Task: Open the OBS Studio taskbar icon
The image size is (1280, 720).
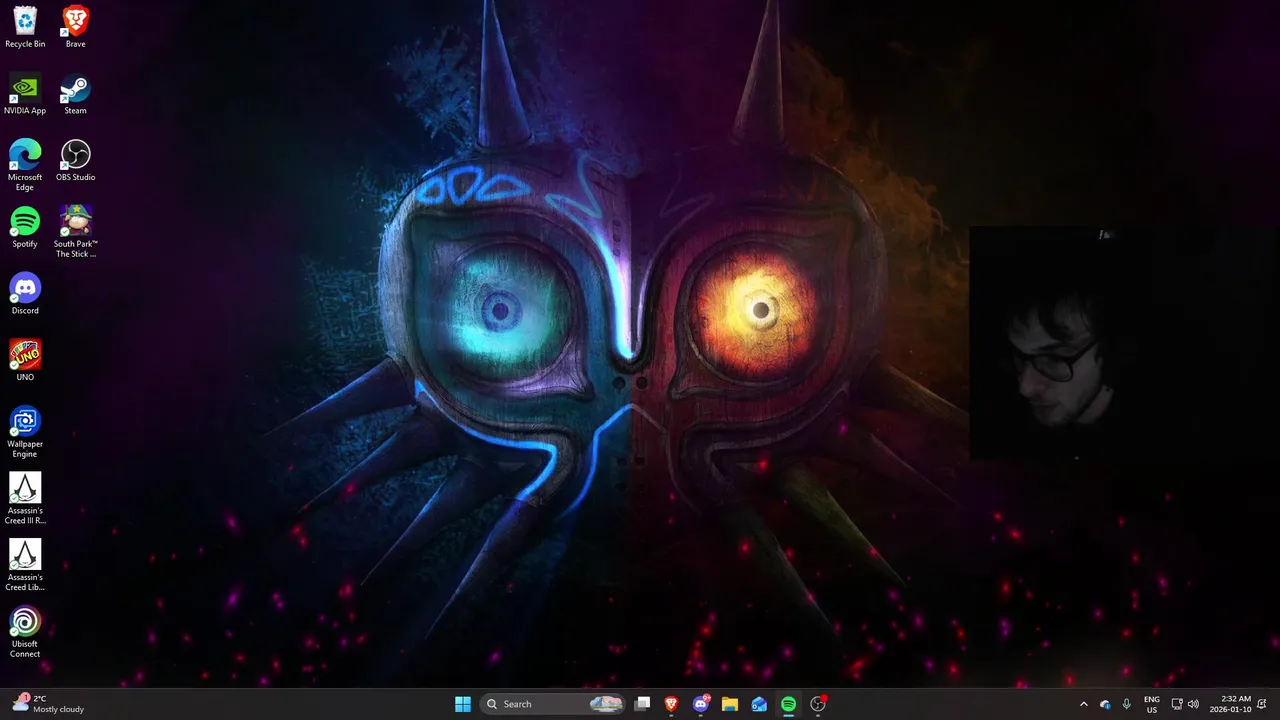Action: pyautogui.click(x=818, y=704)
